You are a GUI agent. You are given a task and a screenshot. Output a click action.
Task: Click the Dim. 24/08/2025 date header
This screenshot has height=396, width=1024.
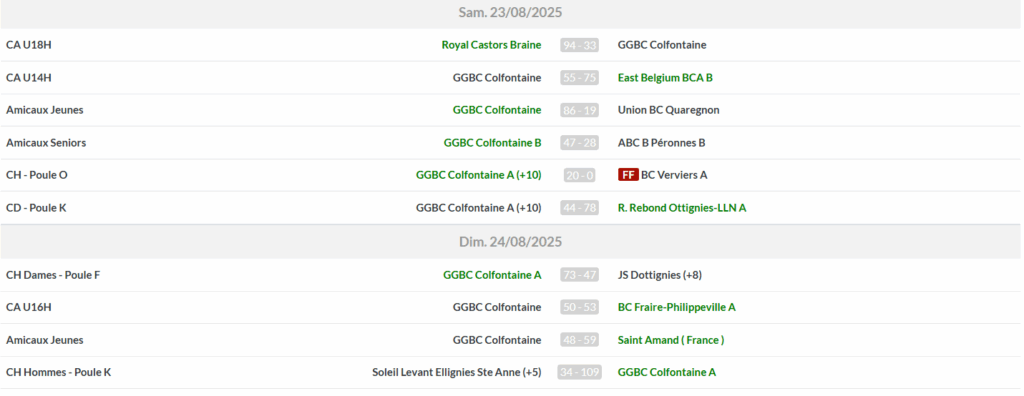point(510,242)
